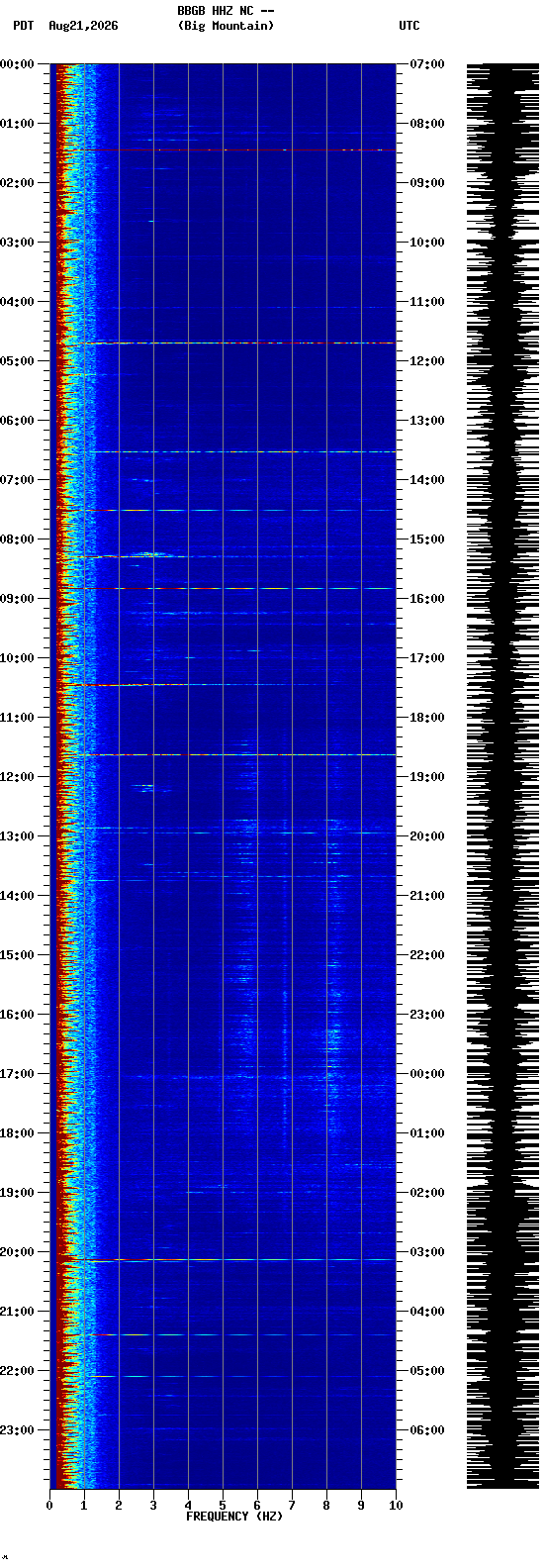Click the '(Big Mountain)' subtitle
This screenshot has width=546, height=1568.
point(226,26)
